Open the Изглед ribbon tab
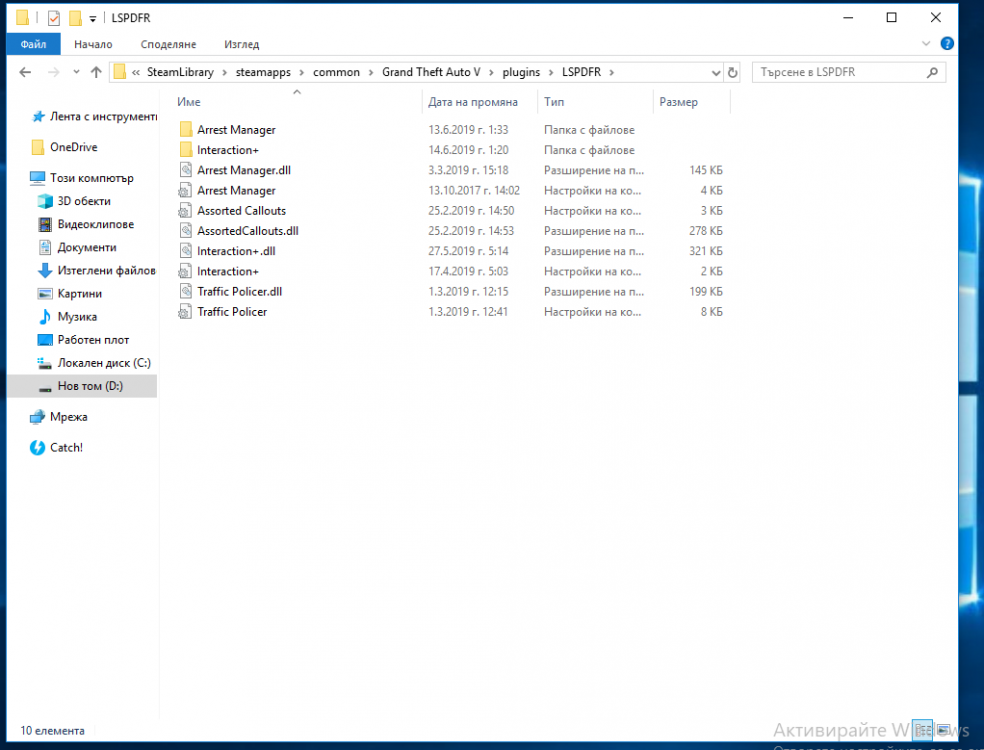 [242, 45]
